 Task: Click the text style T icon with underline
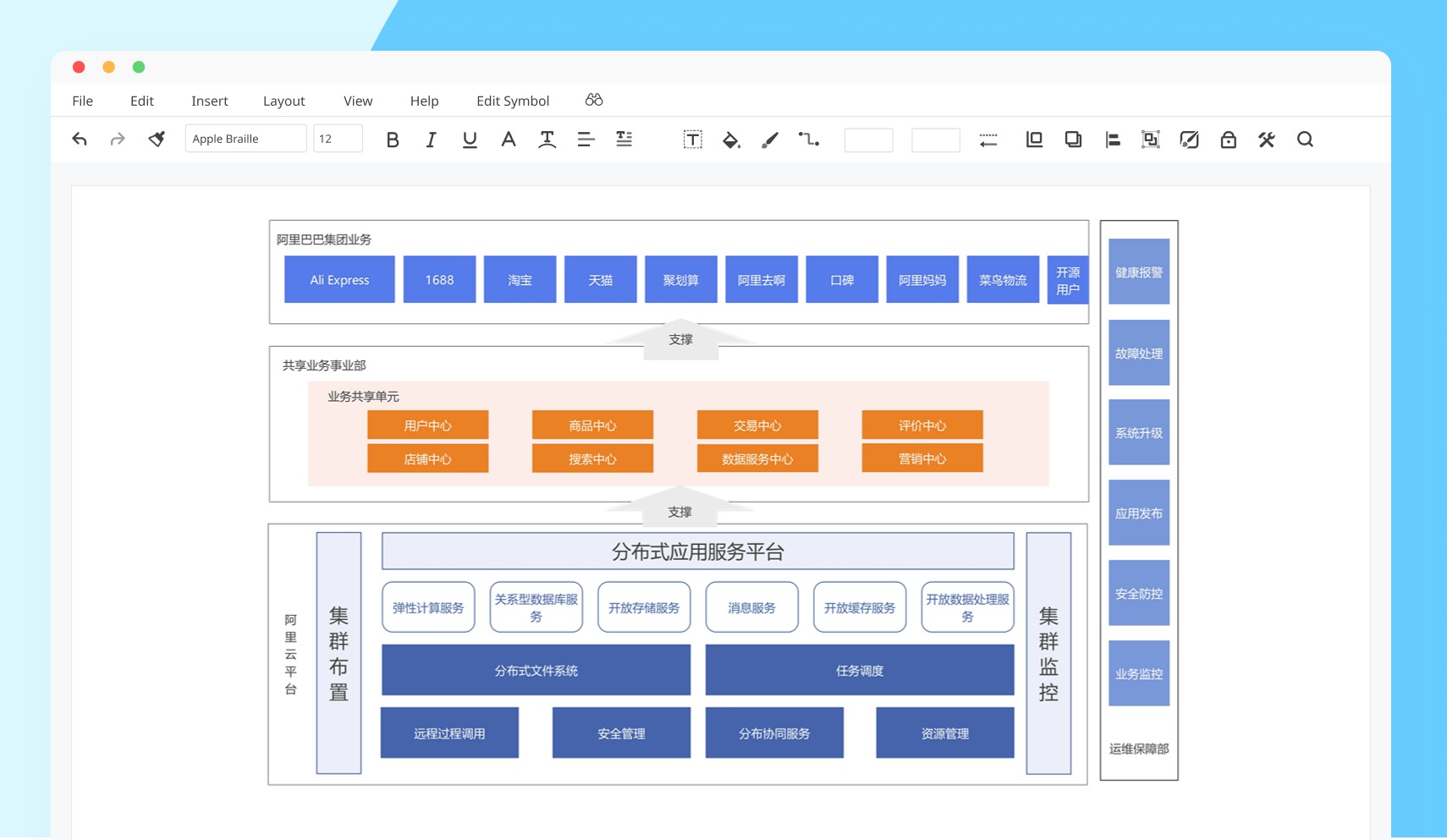tap(547, 140)
